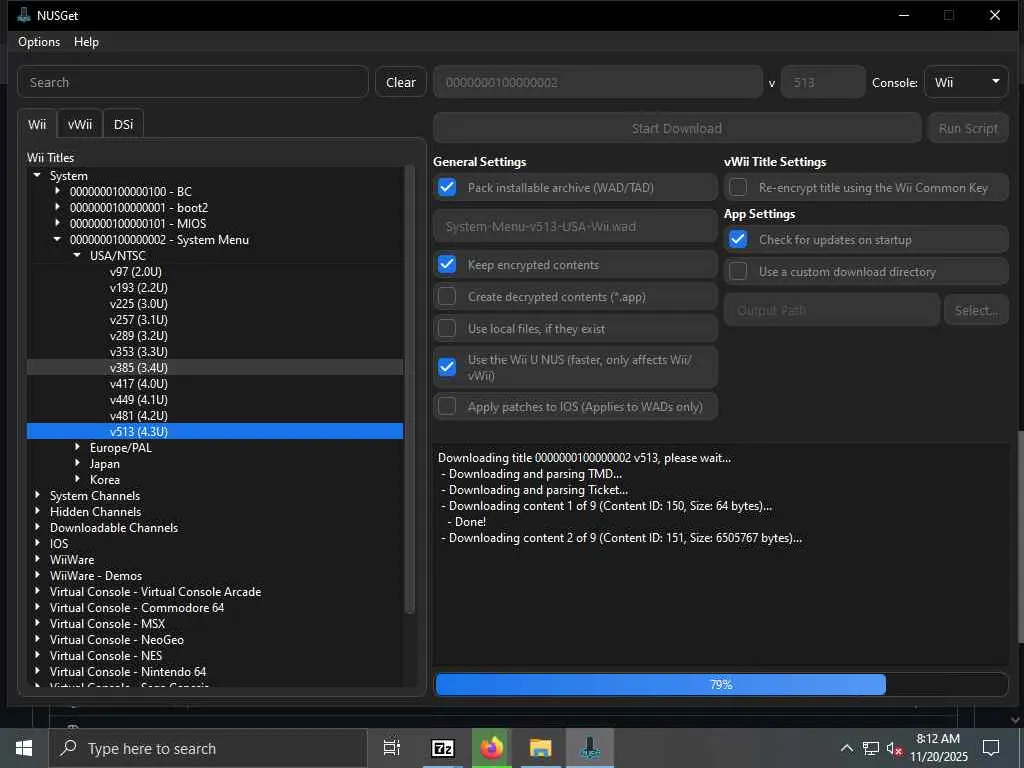The image size is (1024, 768).
Task: Toggle Keep encrypted contents checkbox
Action: 447,264
